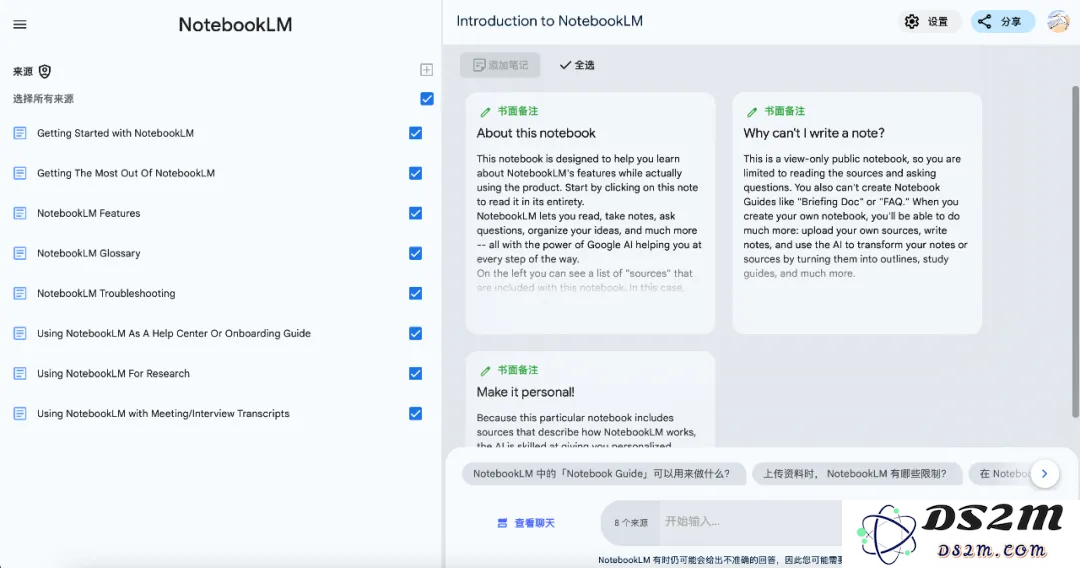
Task: Click the 开始输入 chat input field
Action: [751, 522]
